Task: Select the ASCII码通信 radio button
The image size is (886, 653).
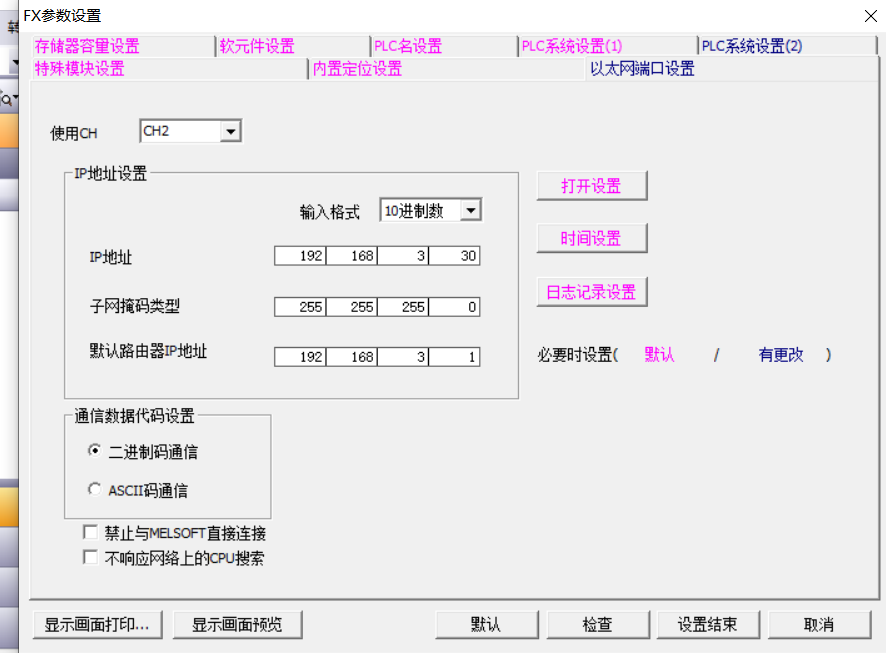Action: (95, 490)
